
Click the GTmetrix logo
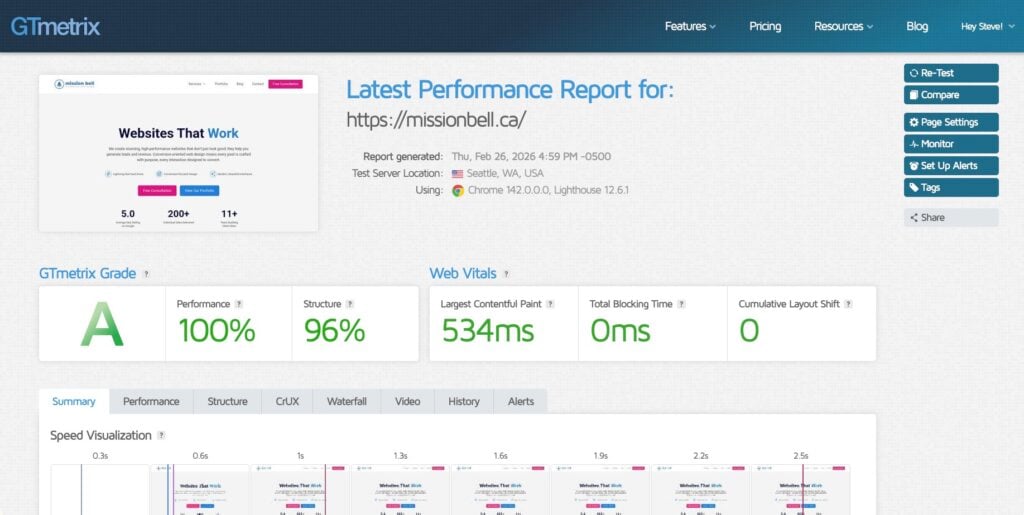[x=55, y=26]
